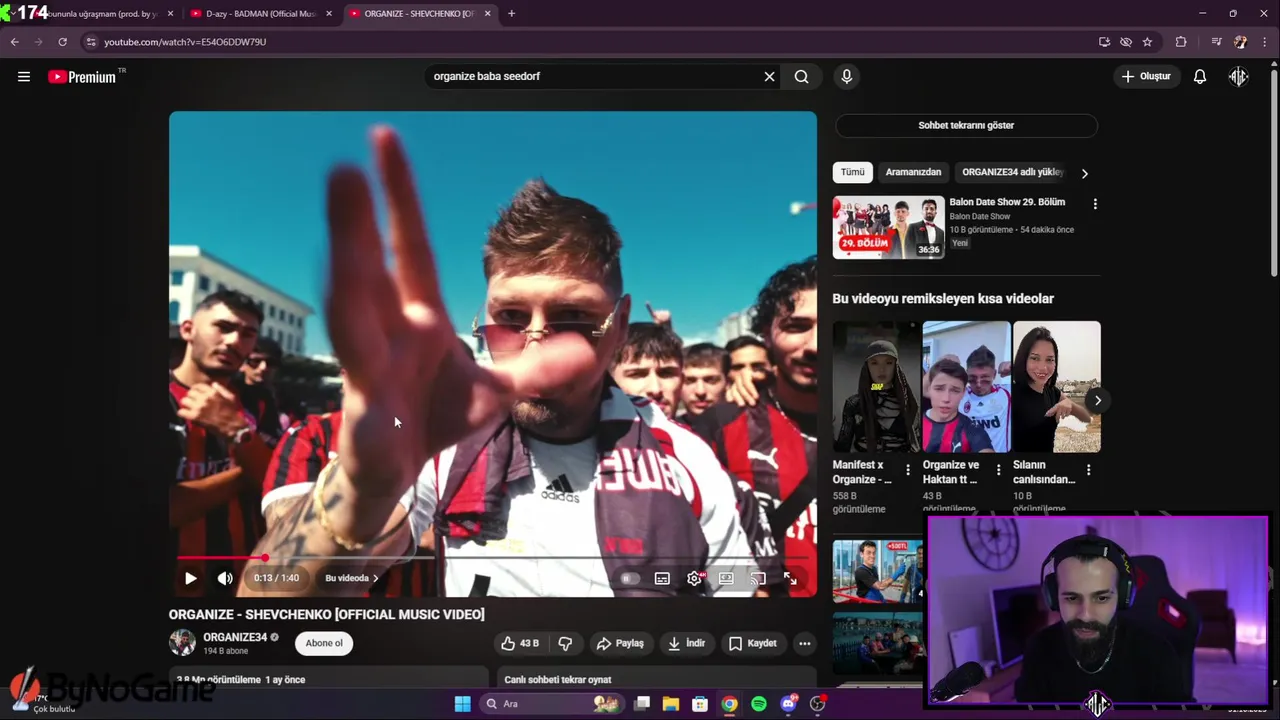
Task: Open player settings gear
Action: click(x=695, y=578)
